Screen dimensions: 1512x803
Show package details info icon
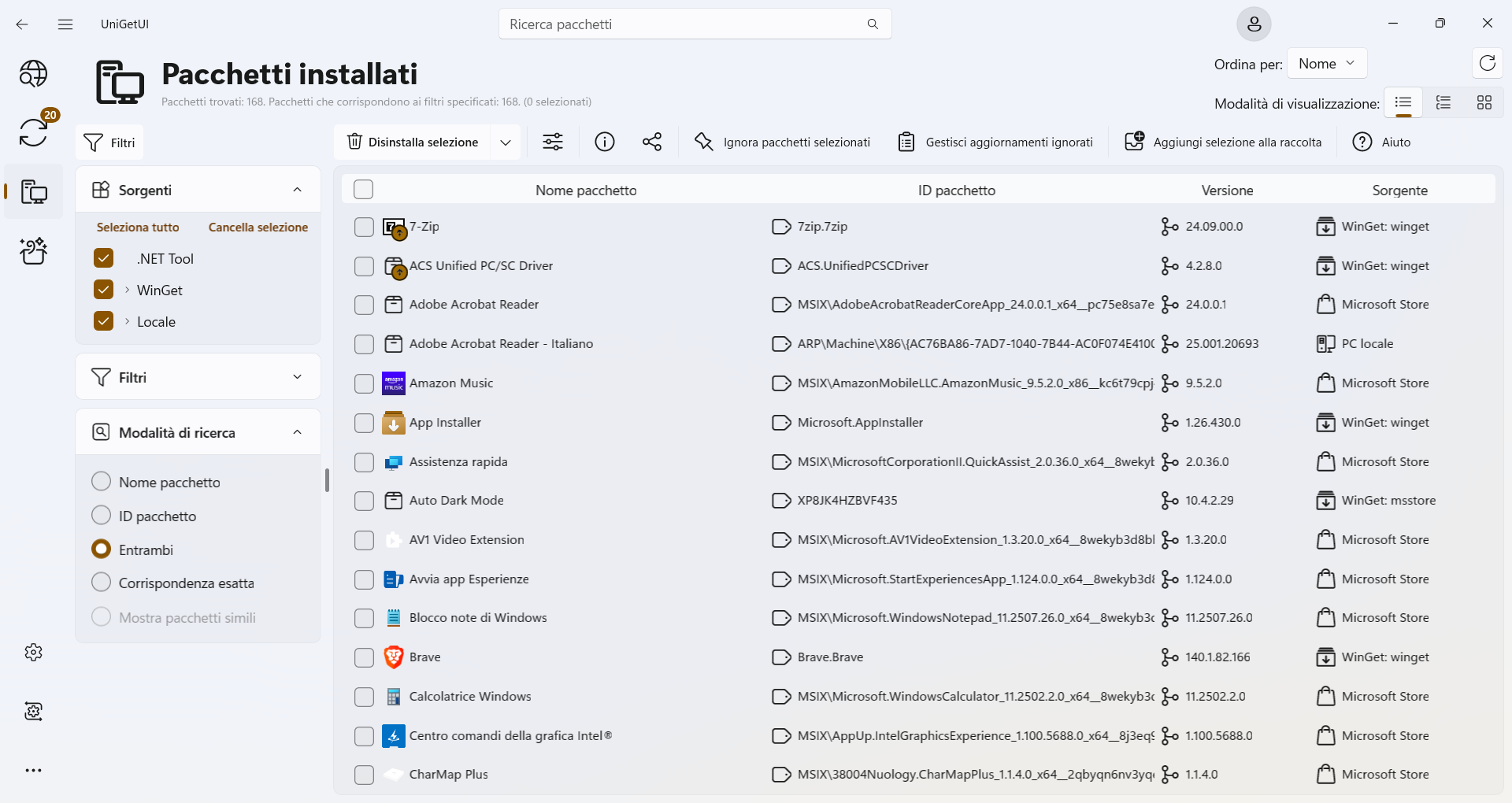[x=604, y=142]
